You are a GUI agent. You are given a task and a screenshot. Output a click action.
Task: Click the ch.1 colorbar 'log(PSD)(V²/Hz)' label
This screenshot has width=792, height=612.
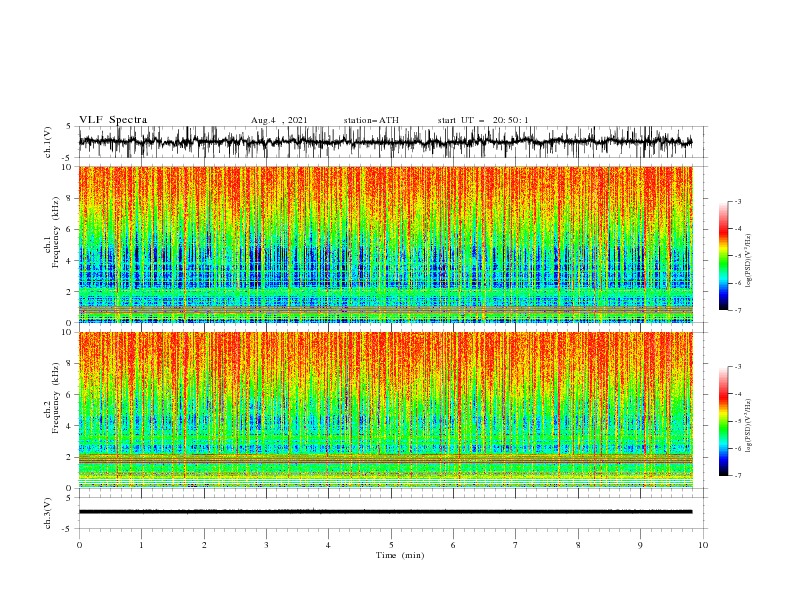click(x=749, y=261)
